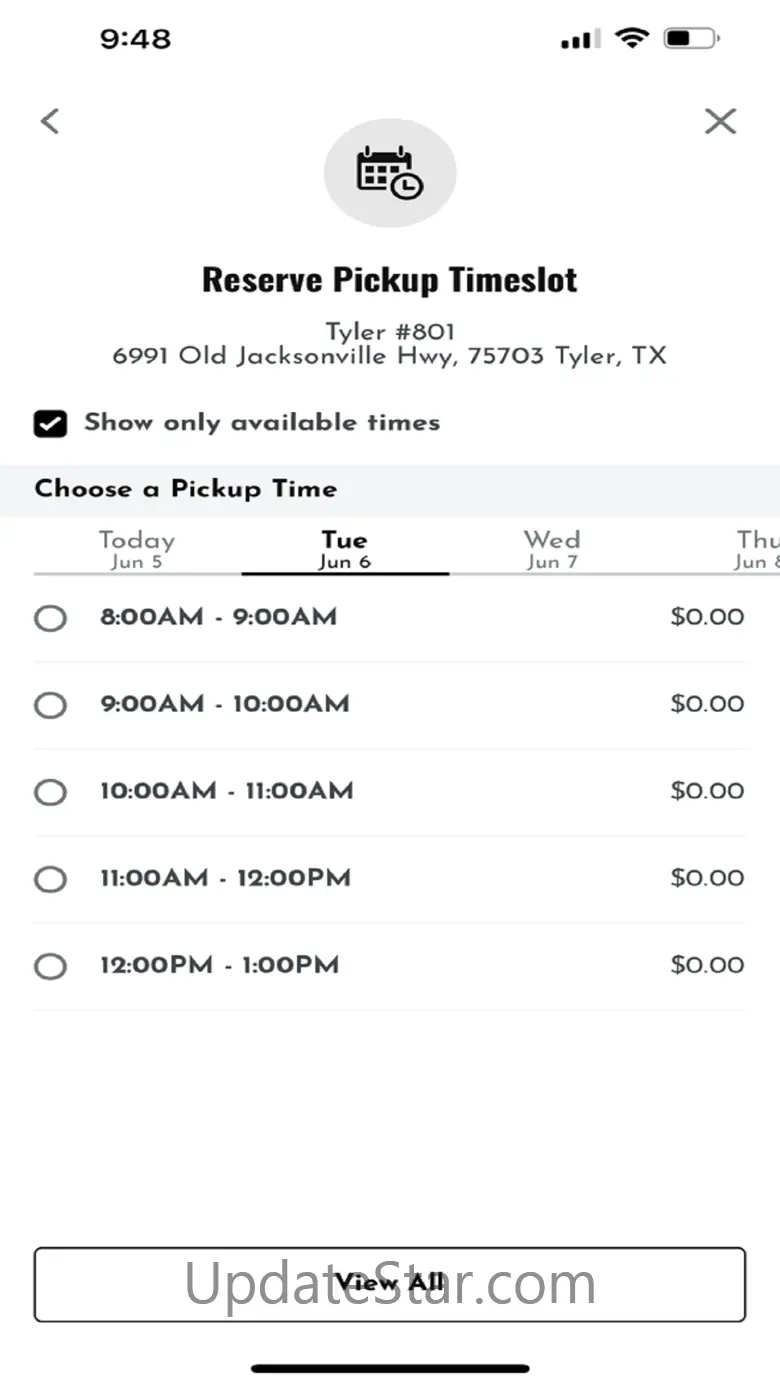Pick the 11:00AM - 12:00PM radio button

tap(50, 880)
